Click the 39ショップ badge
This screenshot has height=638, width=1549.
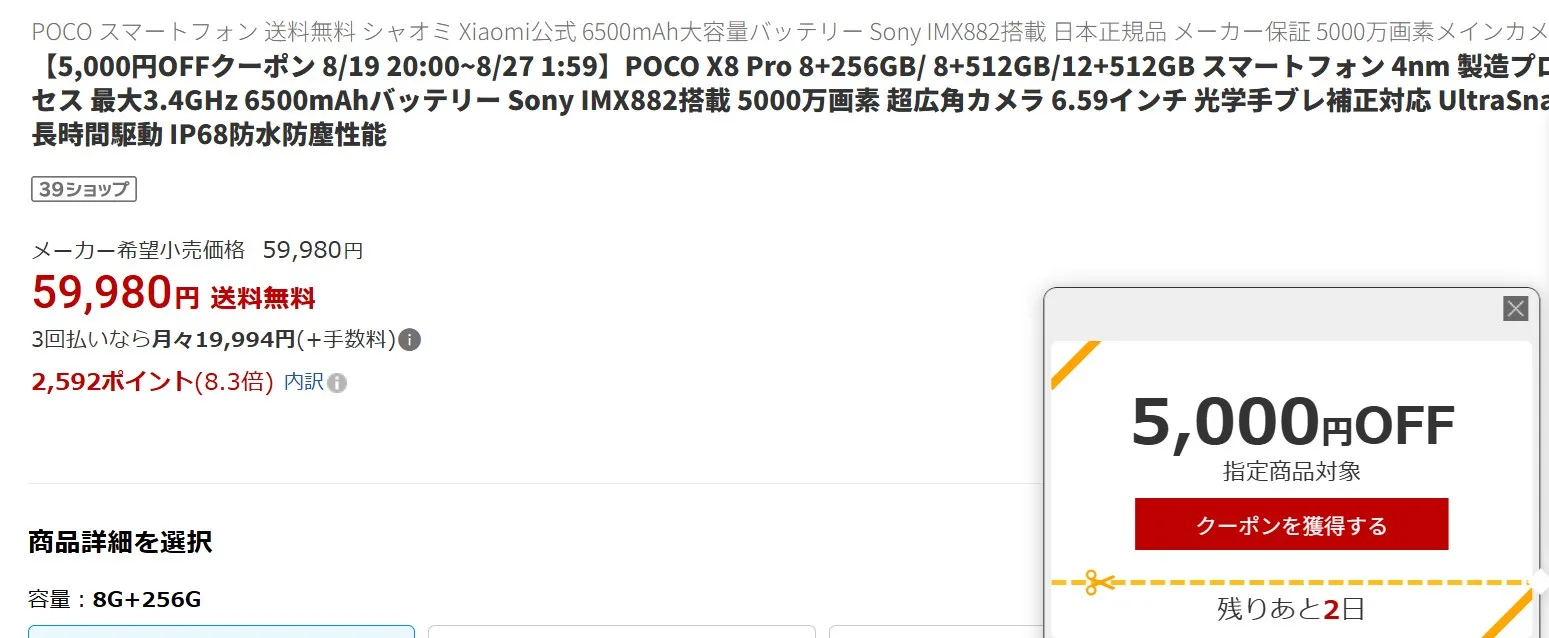(x=84, y=189)
